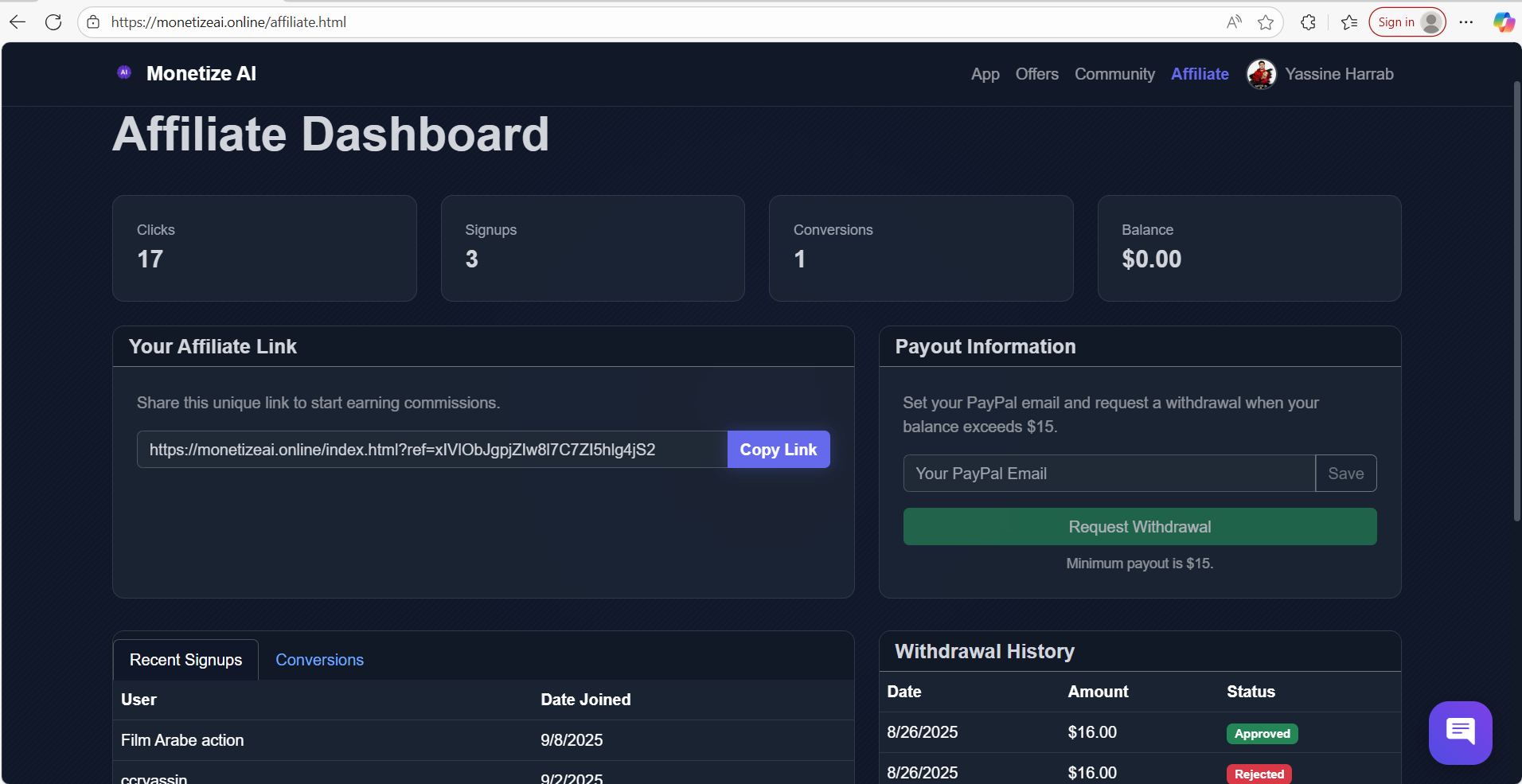Click the Your Affiliate Link heading
The image size is (1522, 784).
(x=213, y=347)
